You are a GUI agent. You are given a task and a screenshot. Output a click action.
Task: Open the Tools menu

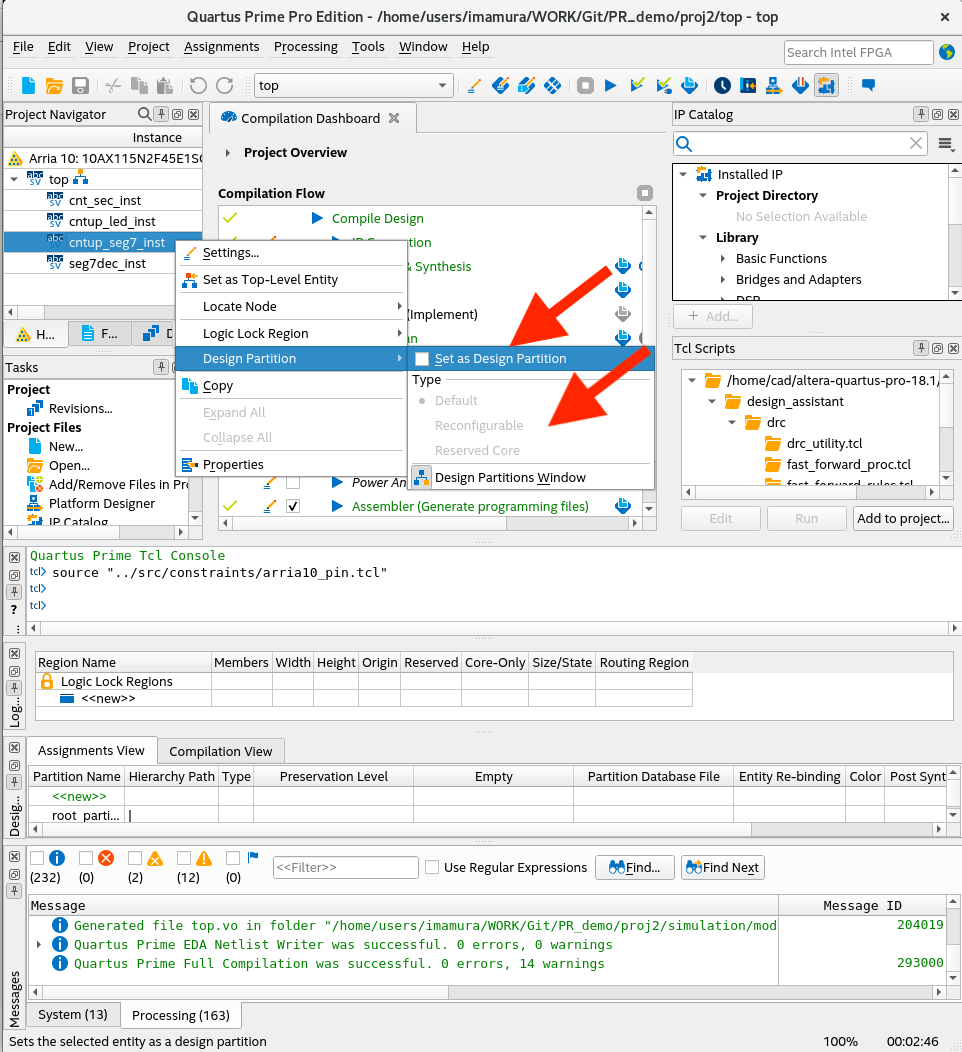click(368, 46)
